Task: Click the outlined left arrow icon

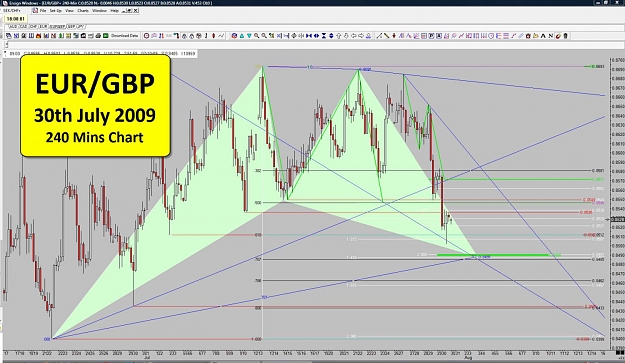Action: (353, 36)
